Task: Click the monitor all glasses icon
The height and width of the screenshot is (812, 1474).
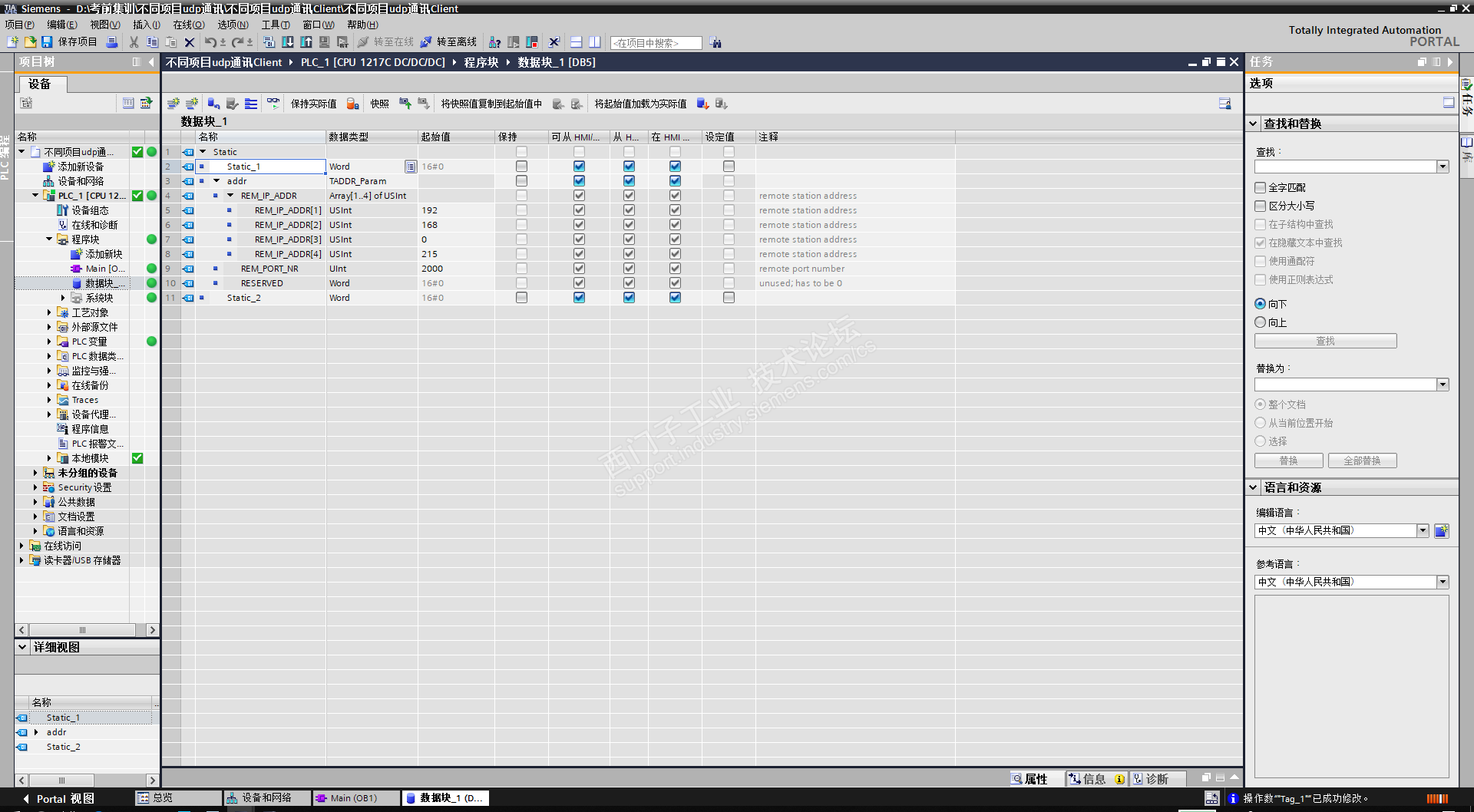Action: pyautogui.click(x=273, y=104)
